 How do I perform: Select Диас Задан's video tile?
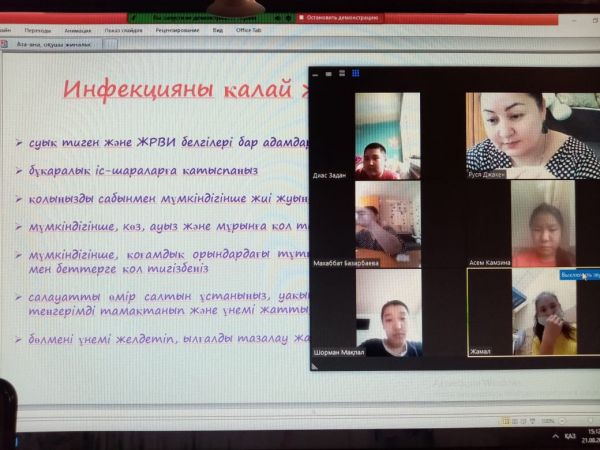pyautogui.click(x=388, y=136)
